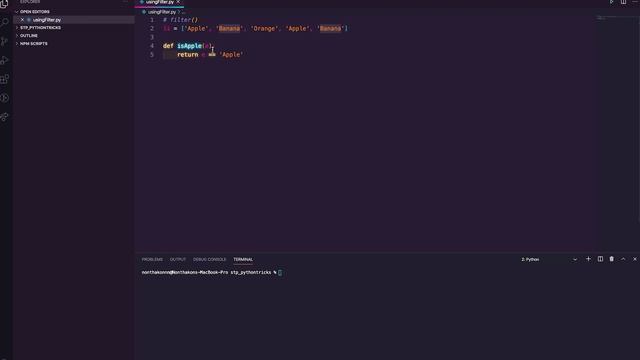
Task: Split the editor to the right
Action: click(623, 2)
